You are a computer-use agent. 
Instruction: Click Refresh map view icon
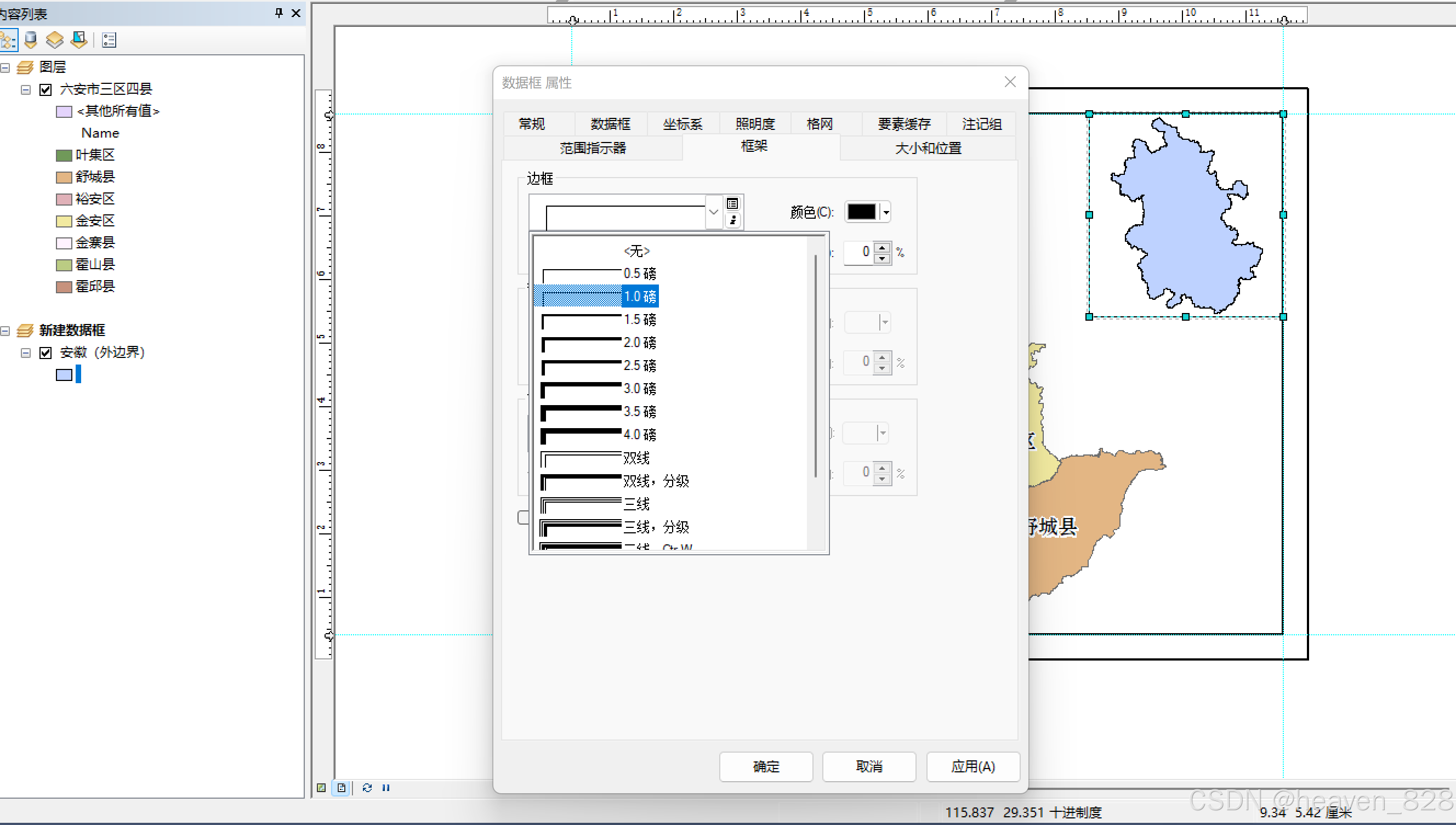[x=367, y=788]
